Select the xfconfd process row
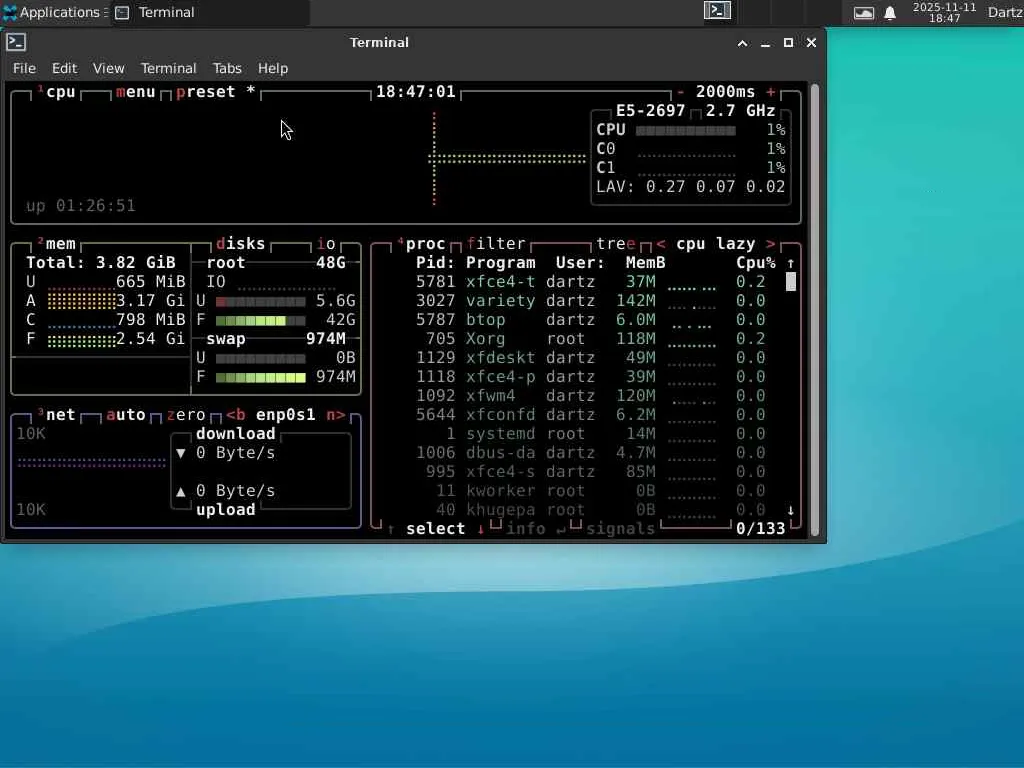The image size is (1024, 768). click(x=583, y=415)
